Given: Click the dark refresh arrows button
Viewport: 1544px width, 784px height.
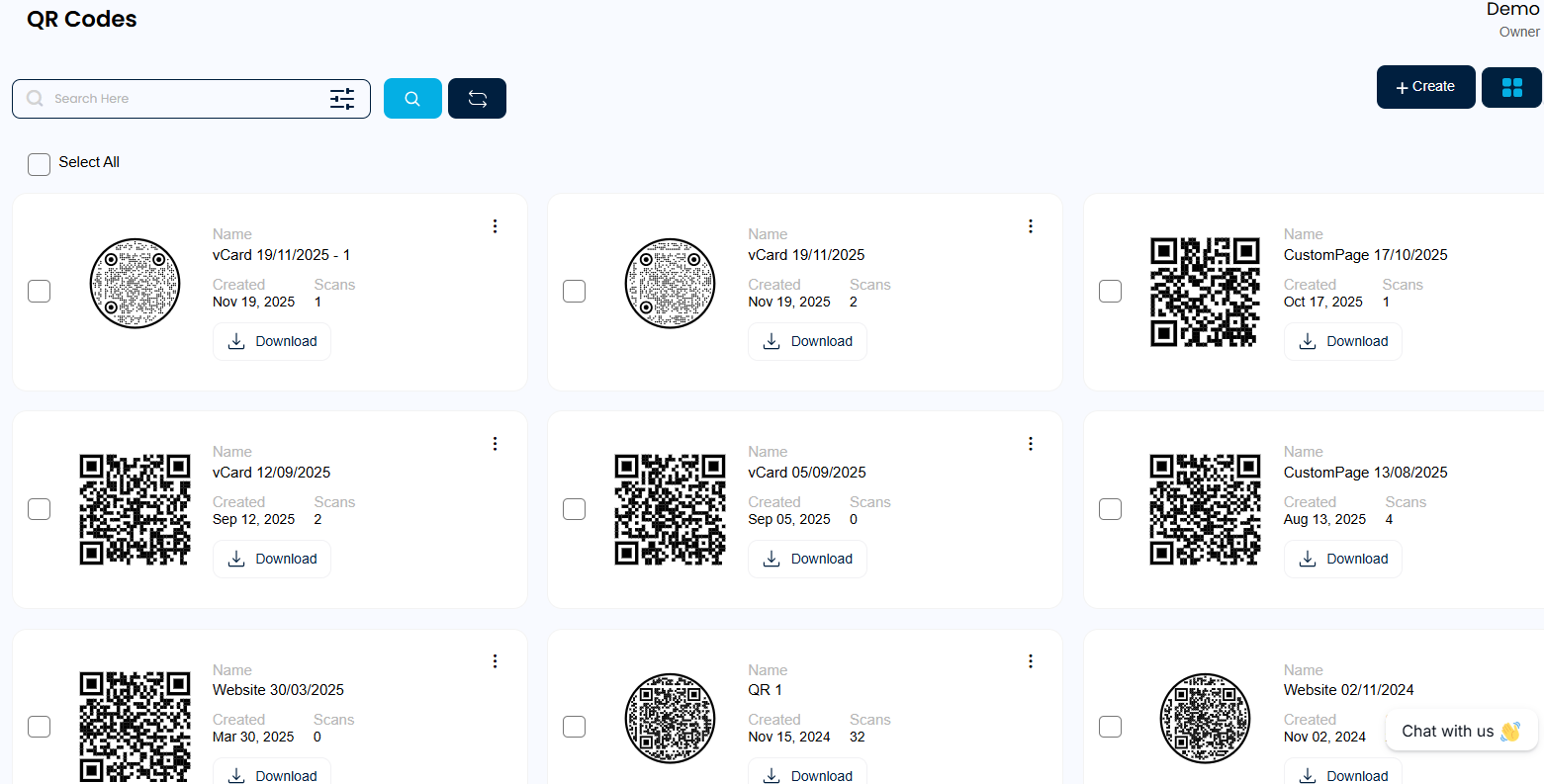Looking at the screenshot, I should point(477,99).
